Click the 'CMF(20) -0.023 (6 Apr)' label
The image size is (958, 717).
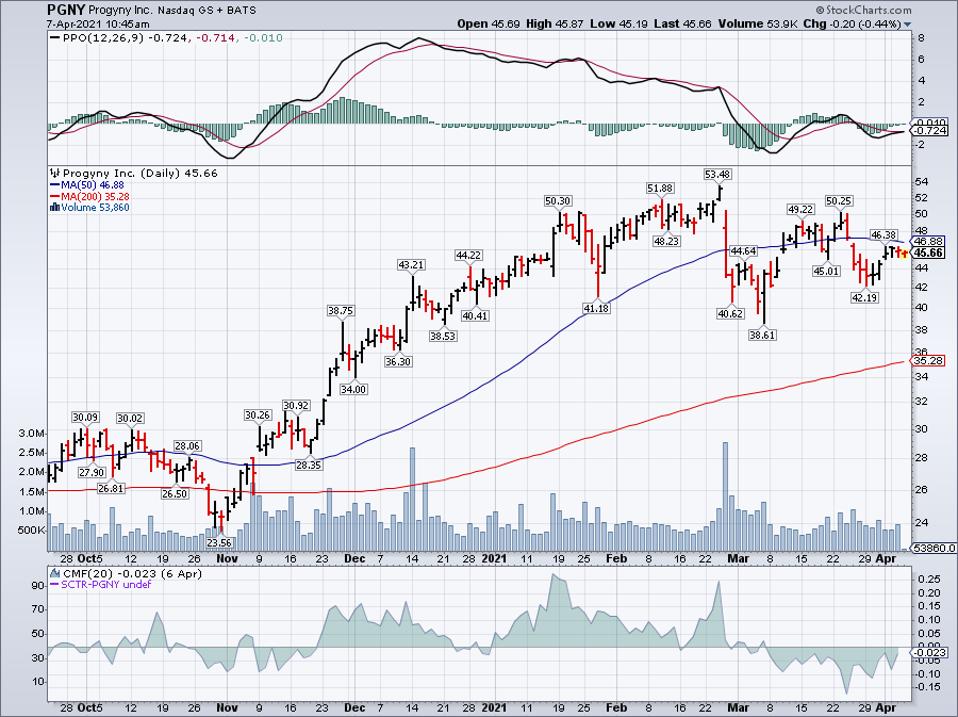(x=132, y=573)
